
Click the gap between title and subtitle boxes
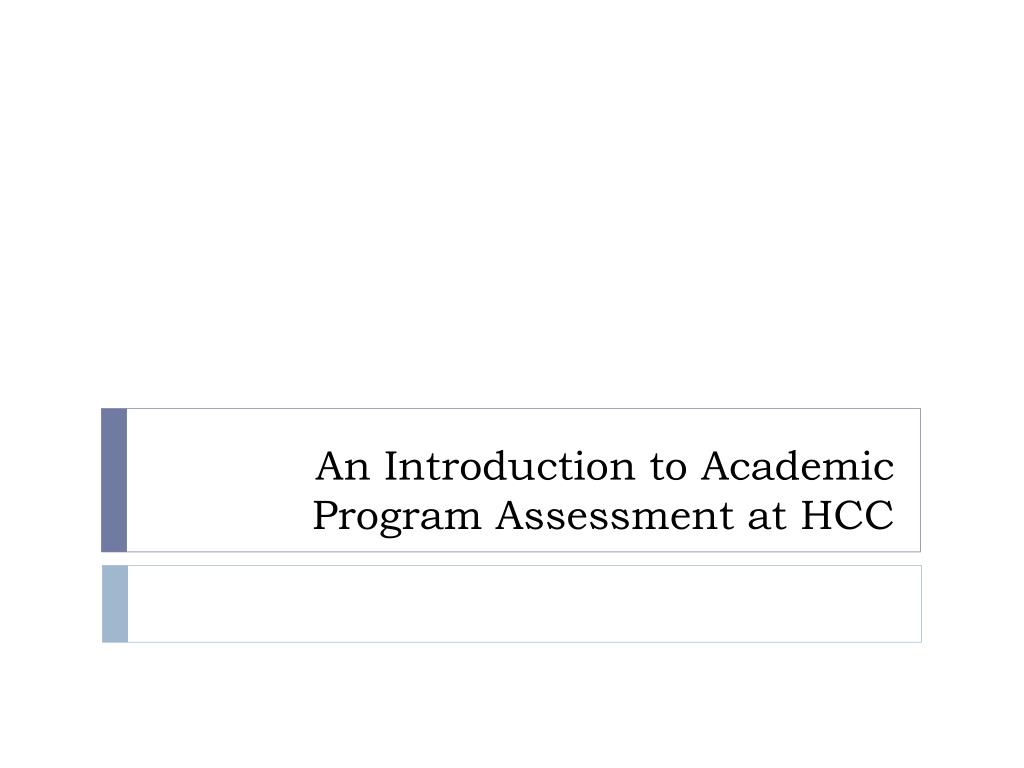[x=511, y=559]
